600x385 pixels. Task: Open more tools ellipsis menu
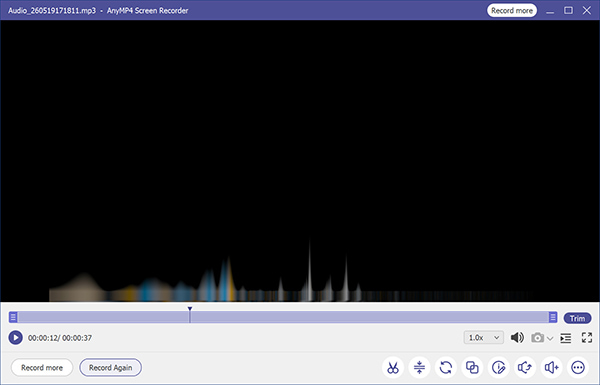(x=578, y=368)
